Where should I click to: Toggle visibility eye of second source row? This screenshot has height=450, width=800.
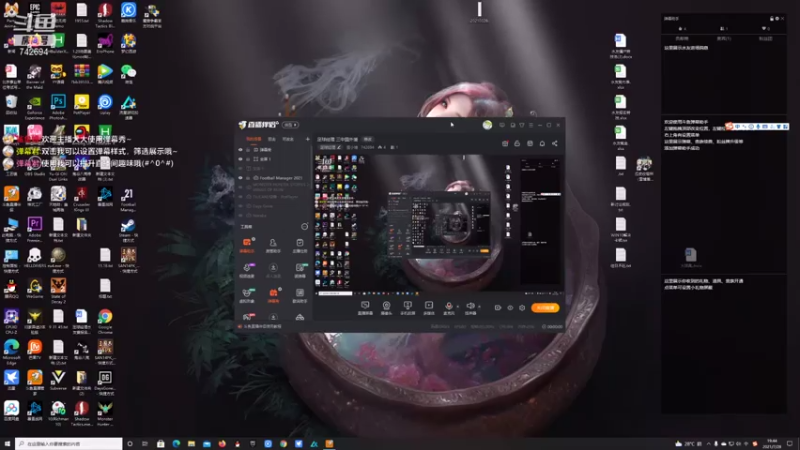tap(240, 159)
